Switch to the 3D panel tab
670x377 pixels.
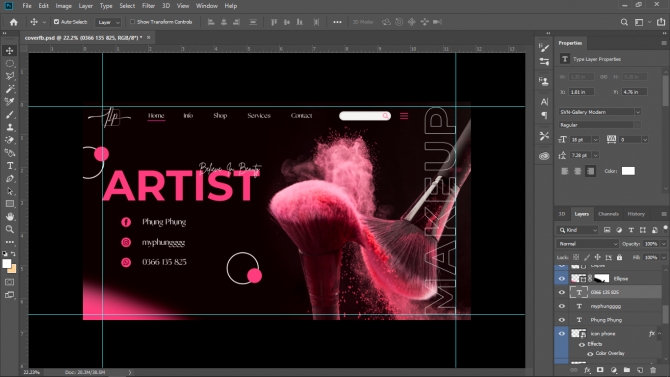tap(561, 214)
